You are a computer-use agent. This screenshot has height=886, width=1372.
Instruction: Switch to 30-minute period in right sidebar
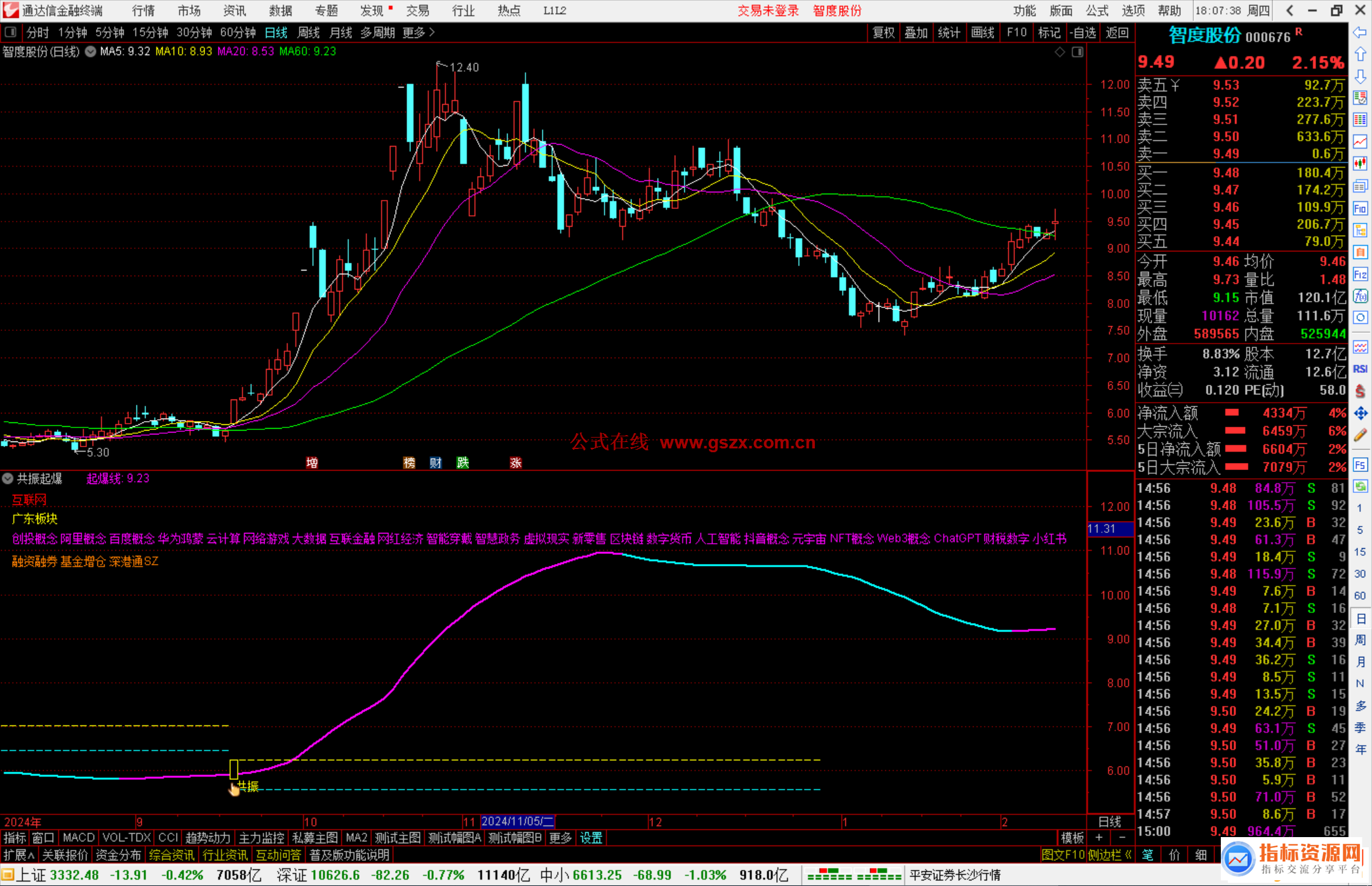[1360, 574]
